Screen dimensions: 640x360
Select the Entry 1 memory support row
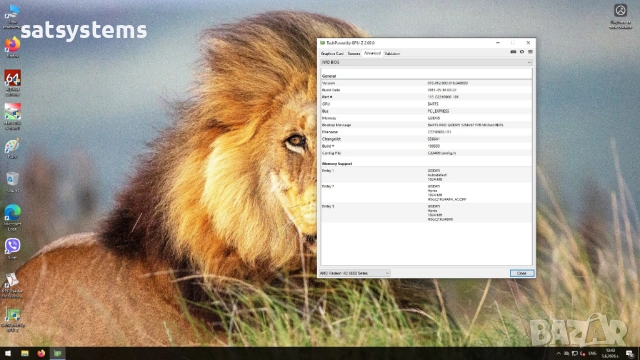click(426, 175)
